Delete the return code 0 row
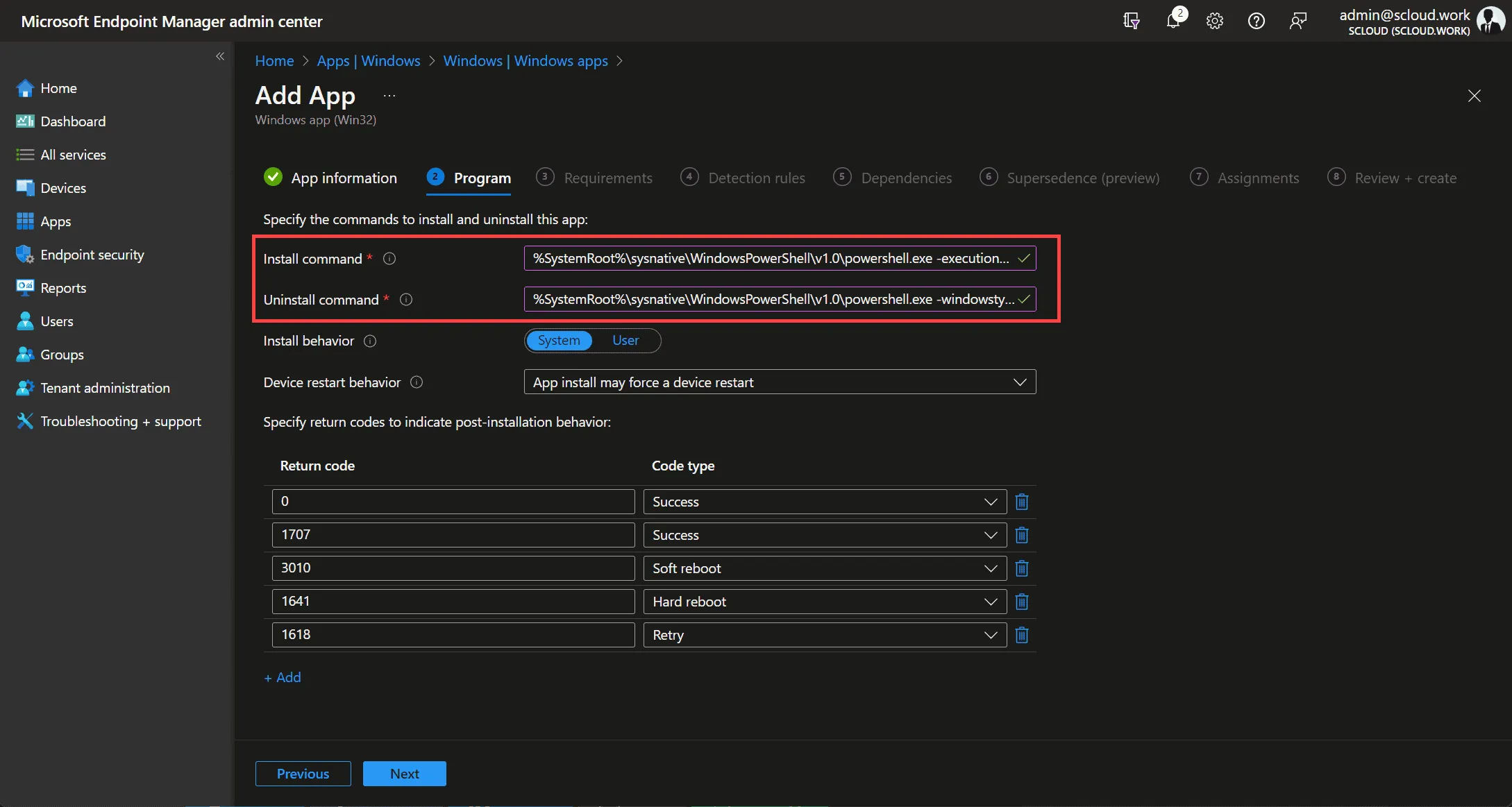The width and height of the screenshot is (1512, 807). coord(1022,502)
